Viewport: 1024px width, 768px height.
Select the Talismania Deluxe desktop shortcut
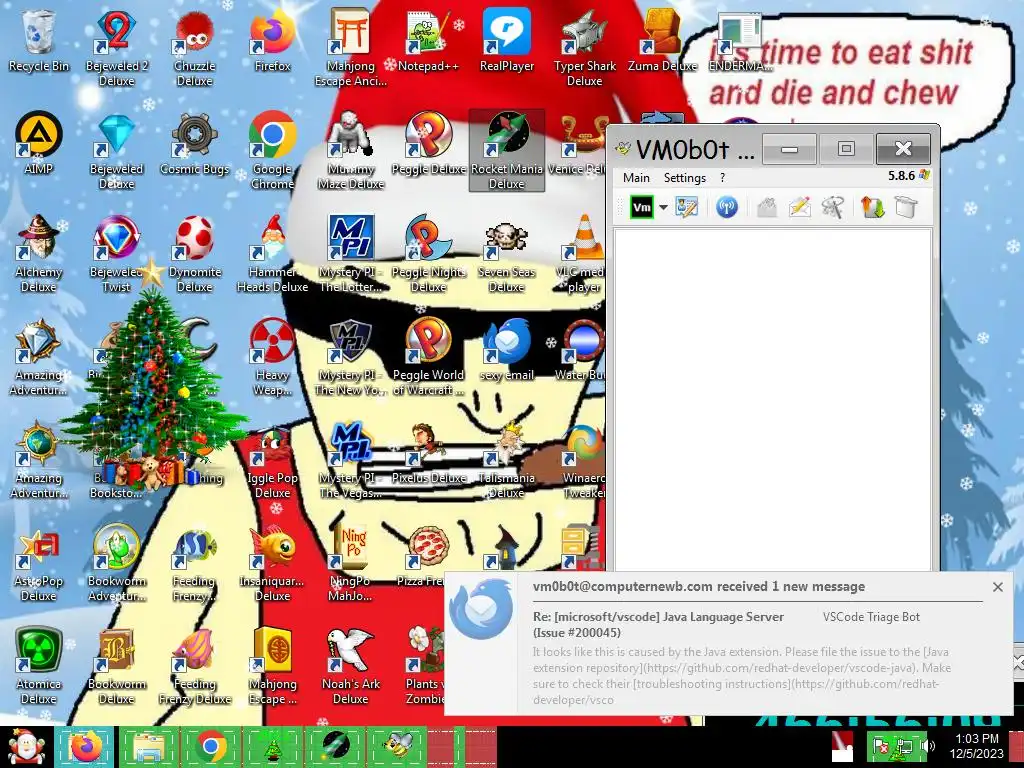(507, 460)
